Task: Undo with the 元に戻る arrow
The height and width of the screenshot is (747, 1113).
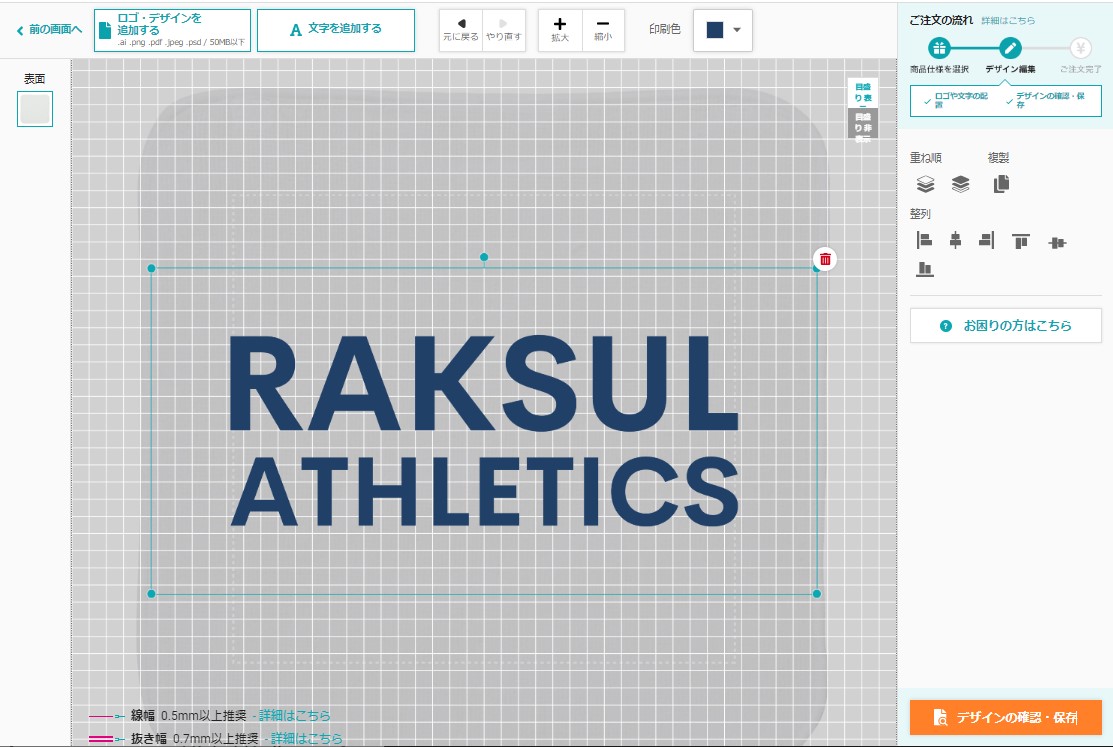Action: tap(461, 31)
